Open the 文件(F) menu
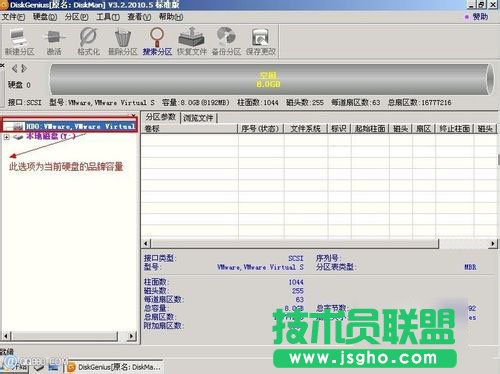The width and height of the screenshot is (500, 374). click(13, 17)
